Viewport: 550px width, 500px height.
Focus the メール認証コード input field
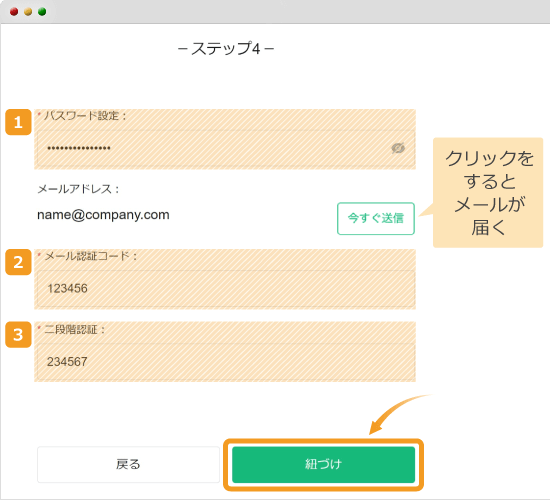pyautogui.click(x=226, y=288)
